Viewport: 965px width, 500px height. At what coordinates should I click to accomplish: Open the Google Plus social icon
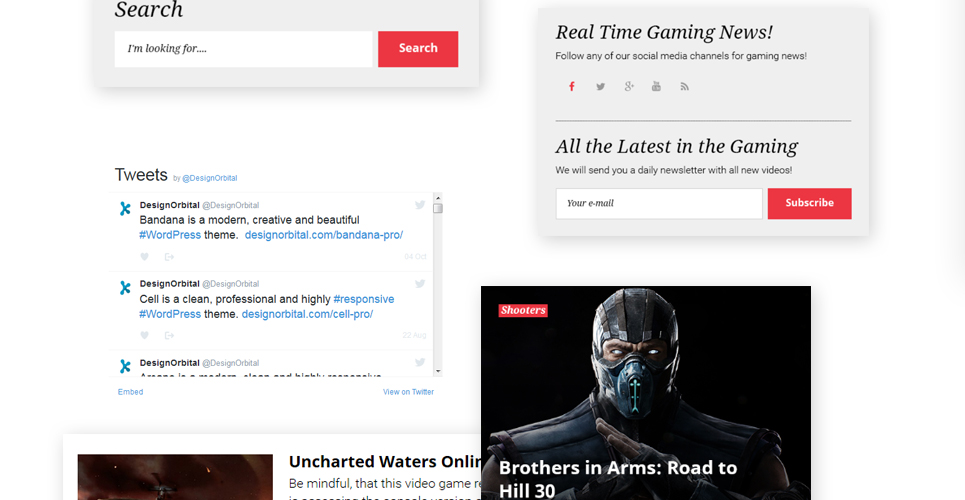628,86
